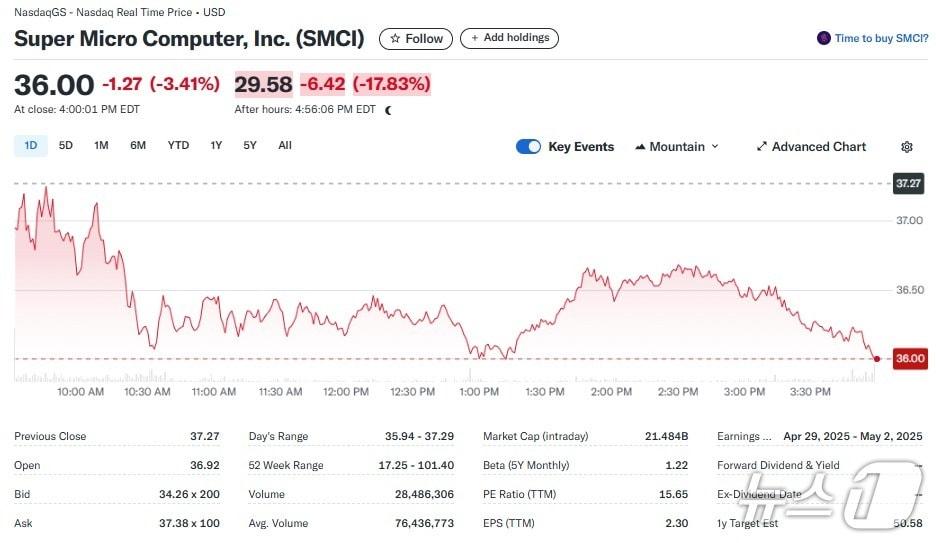Select the 1M chart range
The width and height of the screenshot is (936, 543).
click(x=101, y=146)
